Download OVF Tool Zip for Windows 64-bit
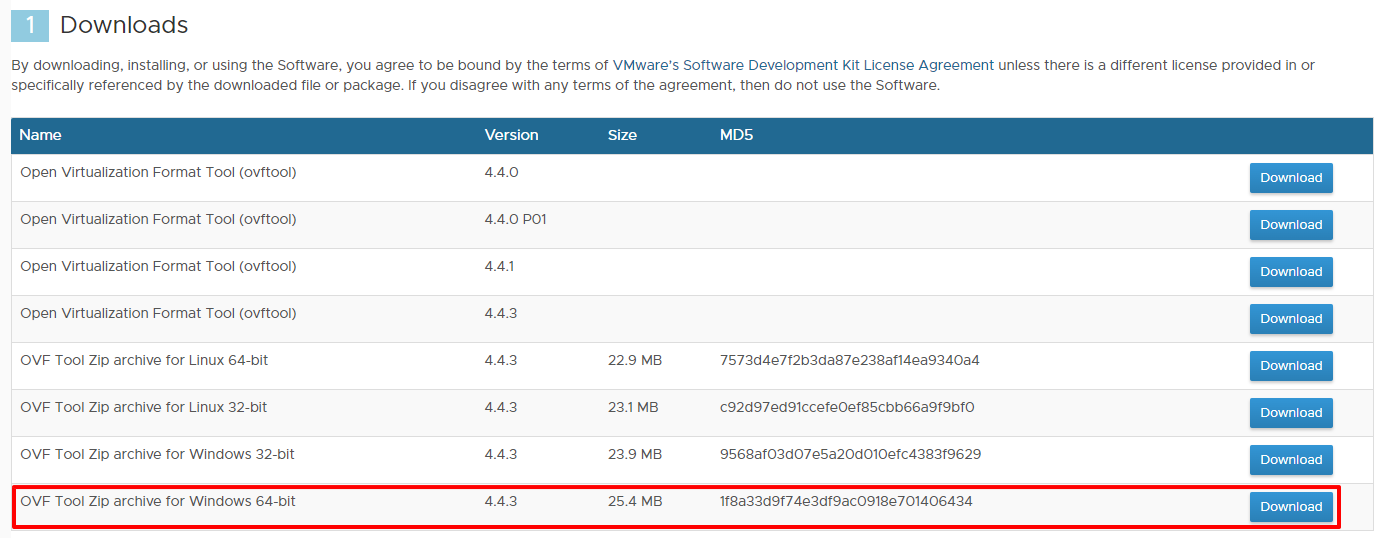This screenshot has height=538, width=1384. click(1291, 507)
